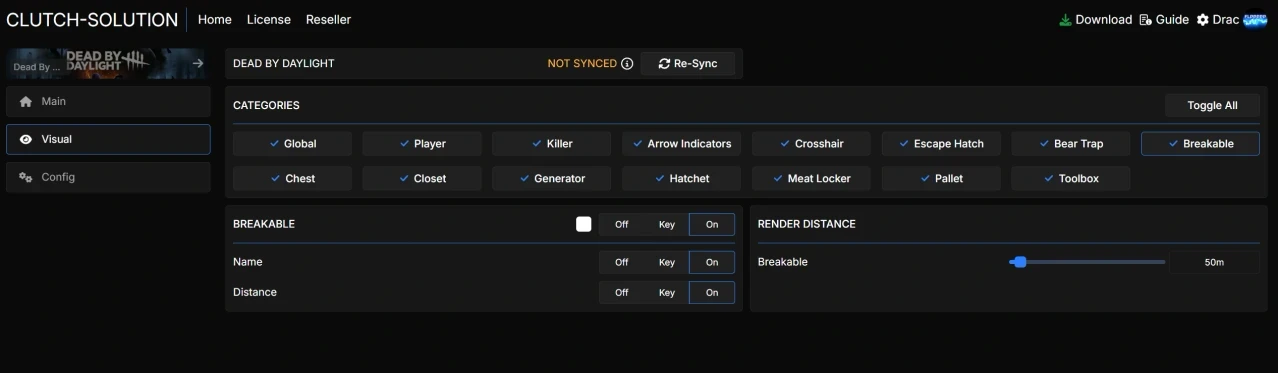Click the gear icon beside Drac
1278x373 pixels.
click(x=1203, y=20)
